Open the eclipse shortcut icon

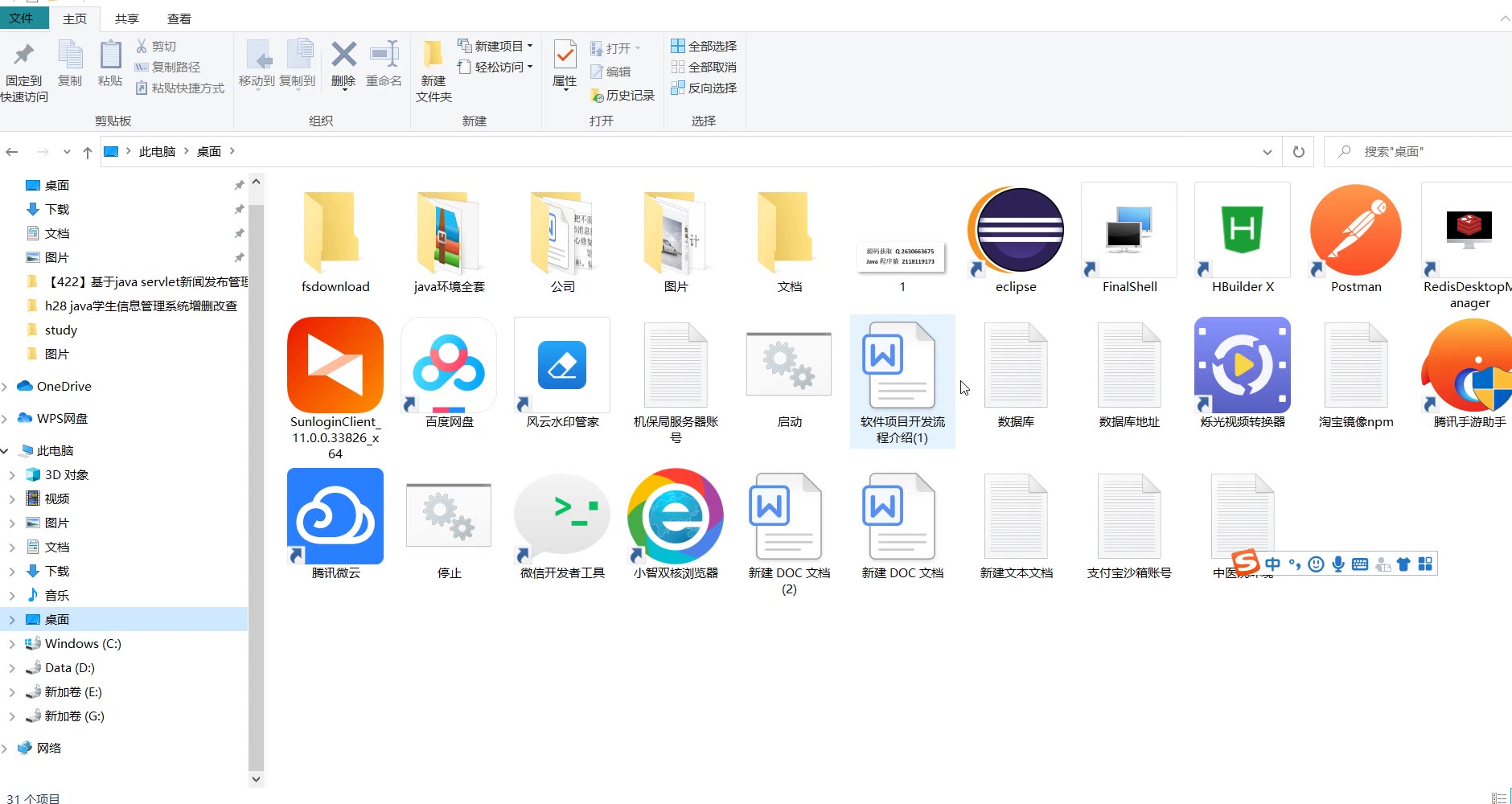pos(1016,231)
